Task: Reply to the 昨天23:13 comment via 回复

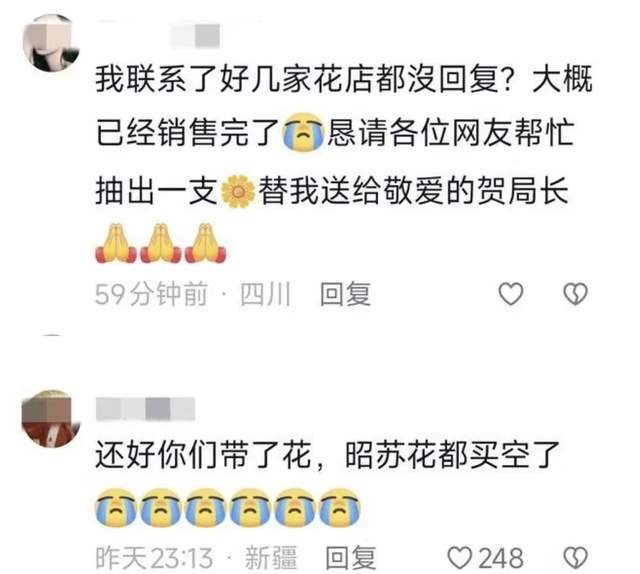Action: tap(351, 558)
